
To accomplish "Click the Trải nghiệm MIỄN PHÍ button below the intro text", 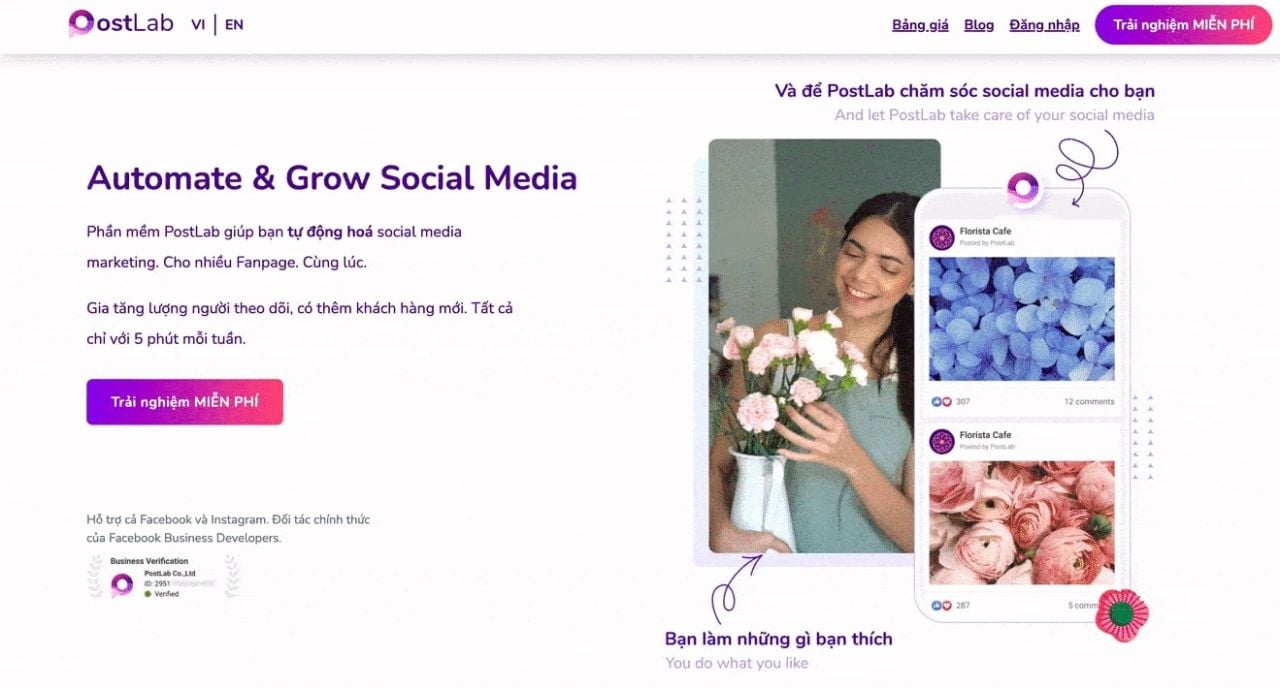I will pos(185,402).
